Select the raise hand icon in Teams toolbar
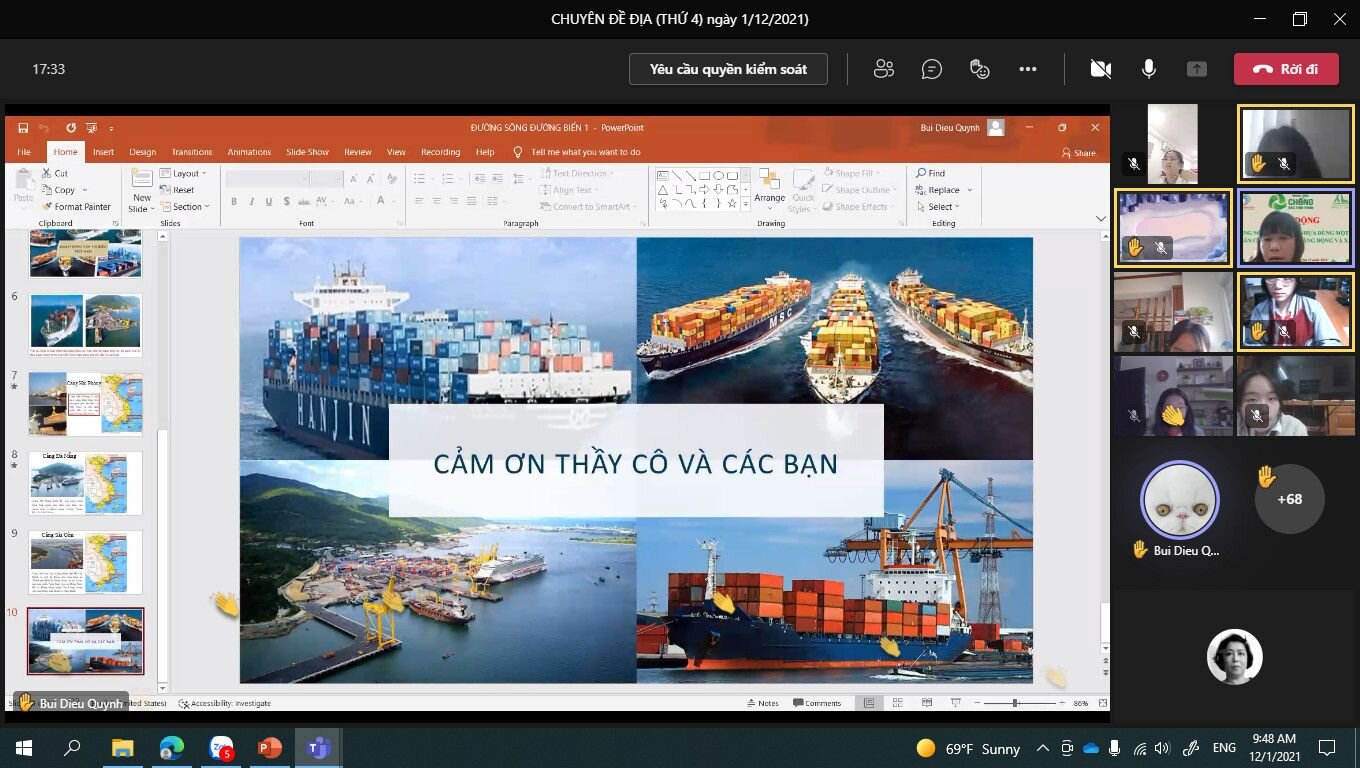Viewport: 1360px width, 768px height. pyautogui.click(x=979, y=69)
